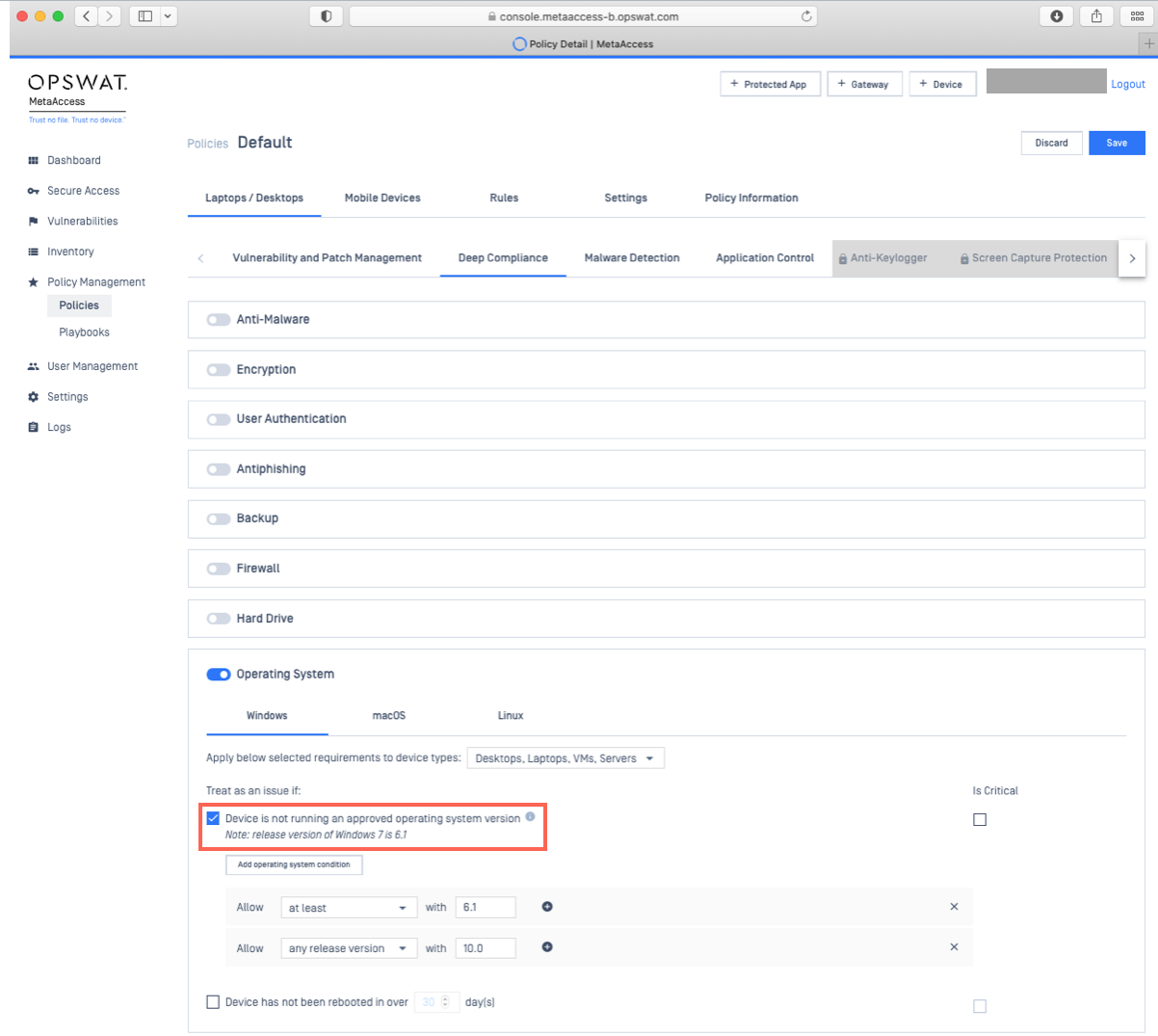The image size is (1158, 1036).
Task: Click the Safari forward arrow
Action: click(x=110, y=15)
